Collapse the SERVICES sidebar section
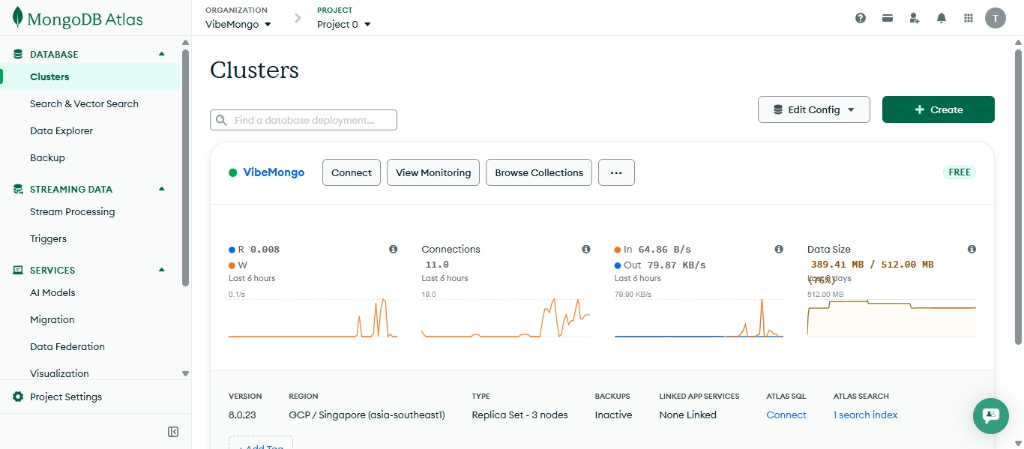Image resolution: width=1024 pixels, height=449 pixels. coord(162,270)
